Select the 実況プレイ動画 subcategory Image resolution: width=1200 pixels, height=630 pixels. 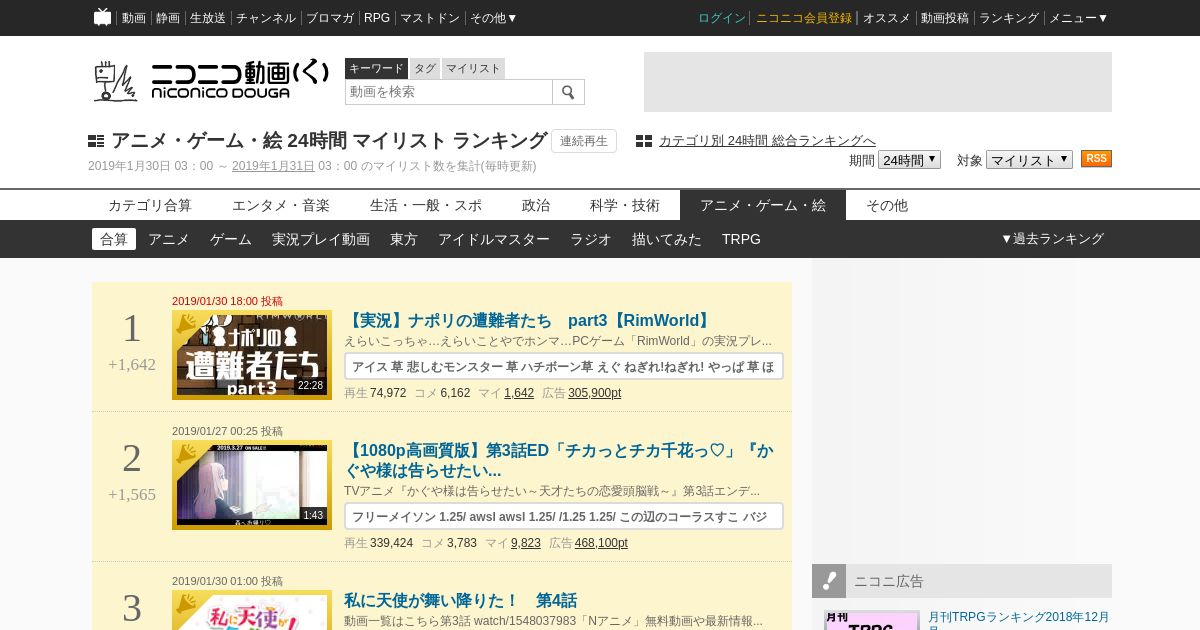pyautogui.click(x=321, y=239)
